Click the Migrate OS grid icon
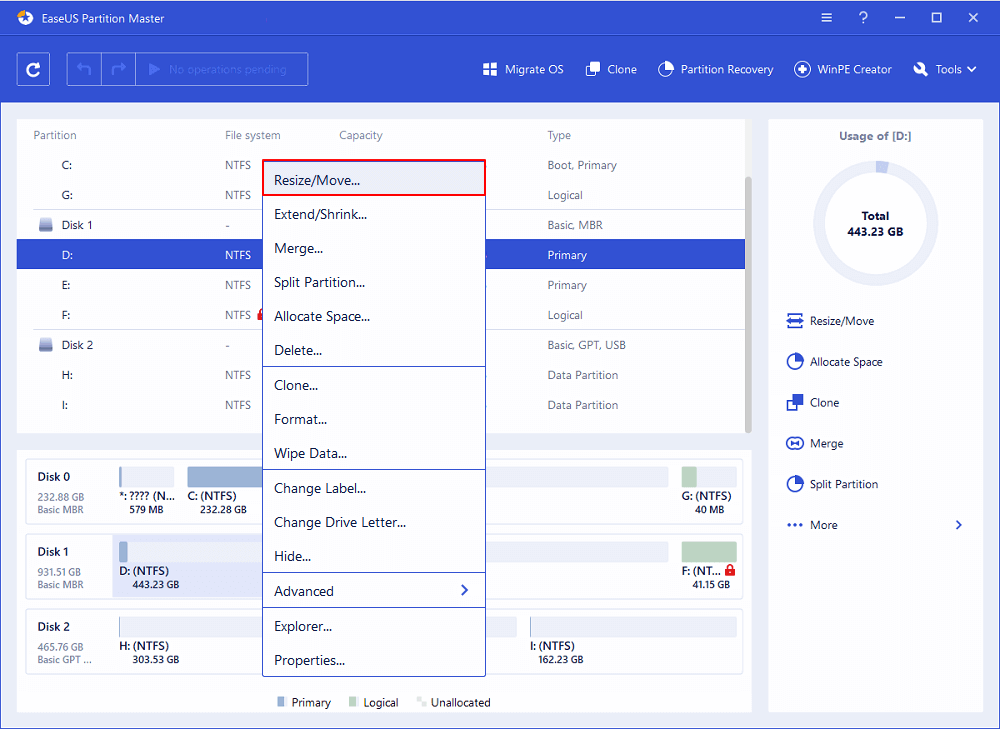This screenshot has height=729, width=1000. tap(490, 70)
